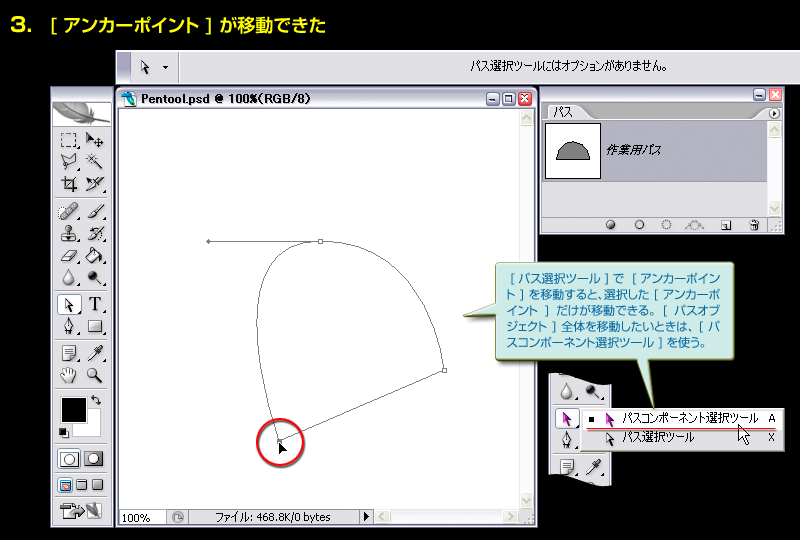The width and height of the screenshot is (800, 540).
Task: Open status bar info arrow menu
Action: tap(366, 517)
